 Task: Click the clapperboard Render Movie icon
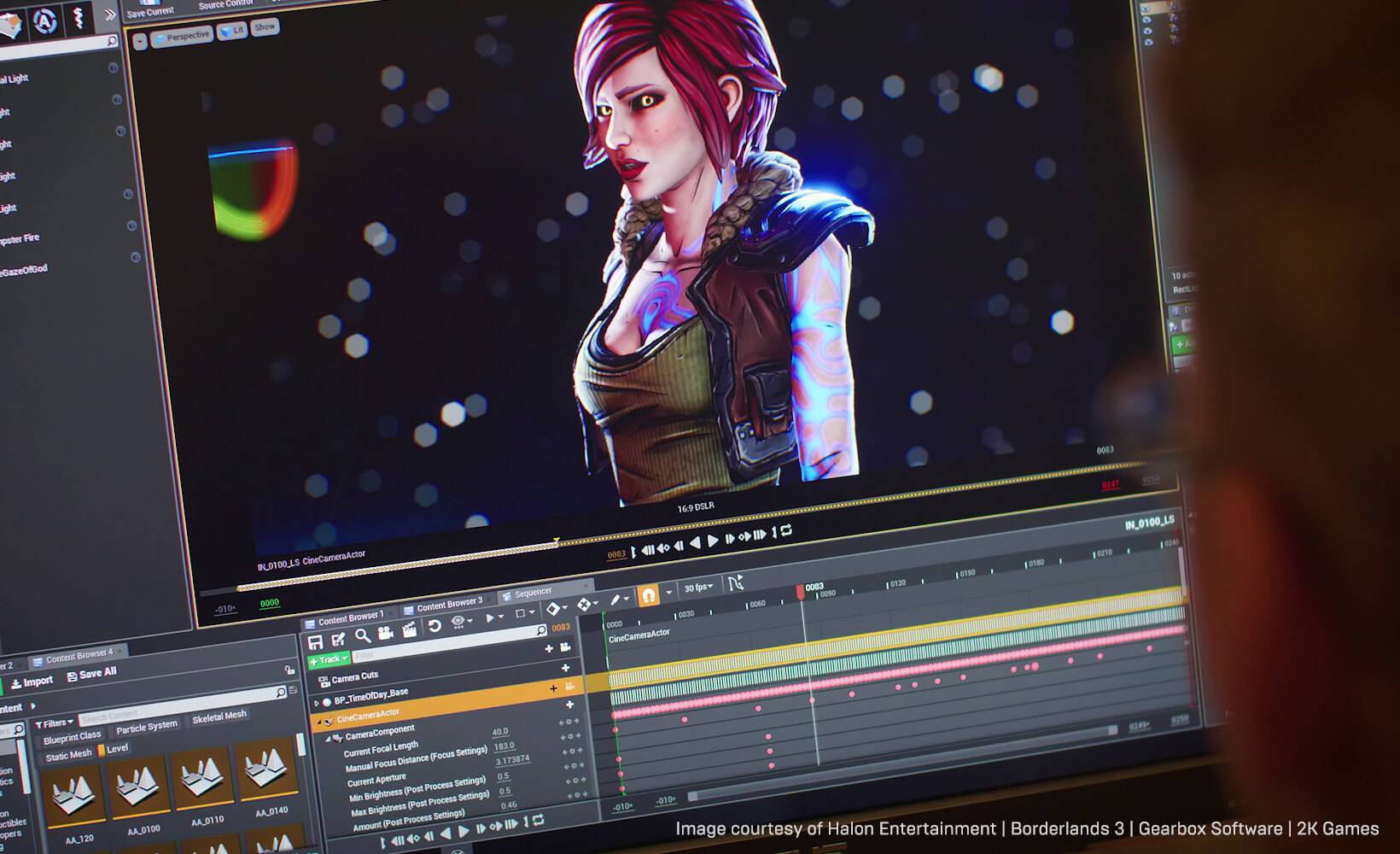410,629
